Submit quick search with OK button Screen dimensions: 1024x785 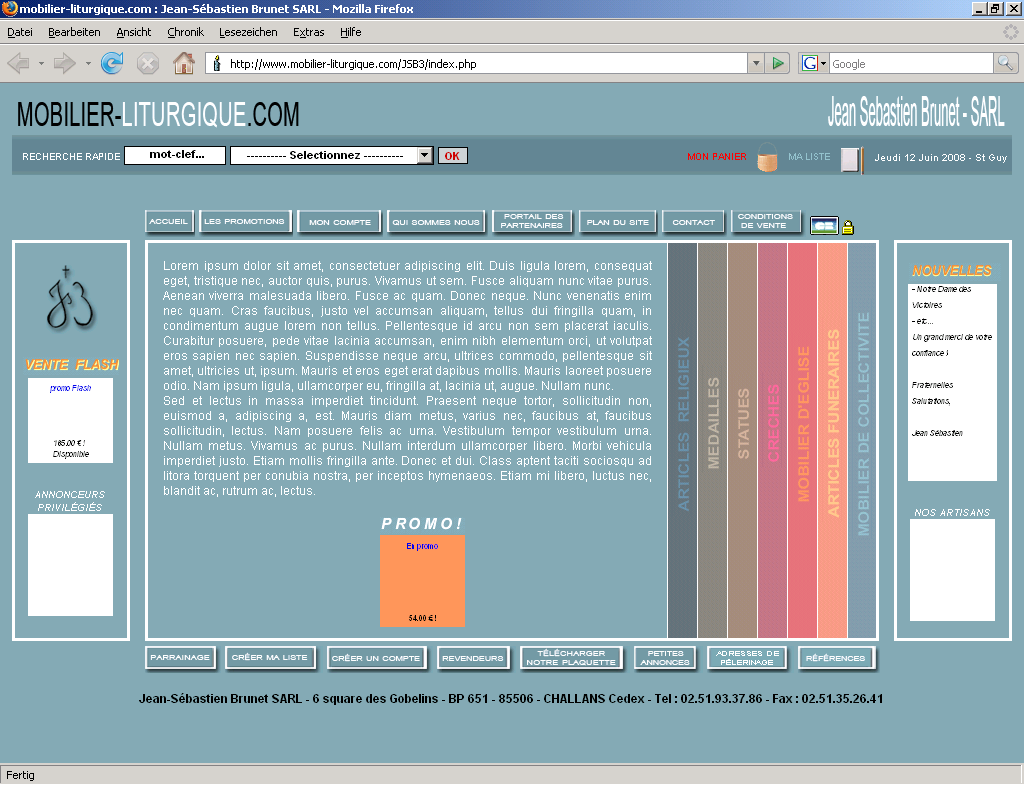pyautogui.click(x=453, y=156)
